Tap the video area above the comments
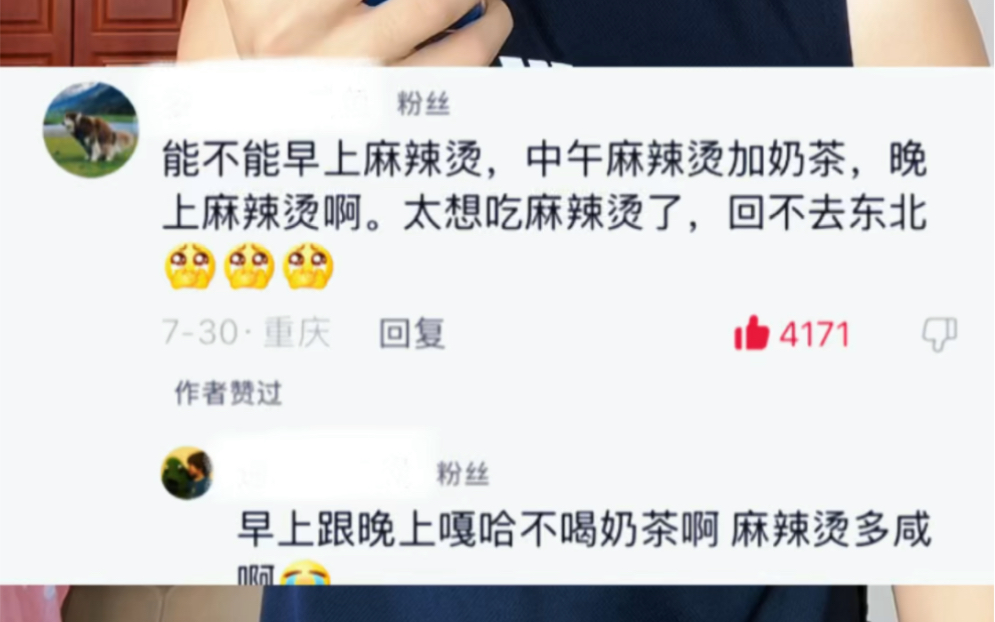 click(x=498, y=33)
